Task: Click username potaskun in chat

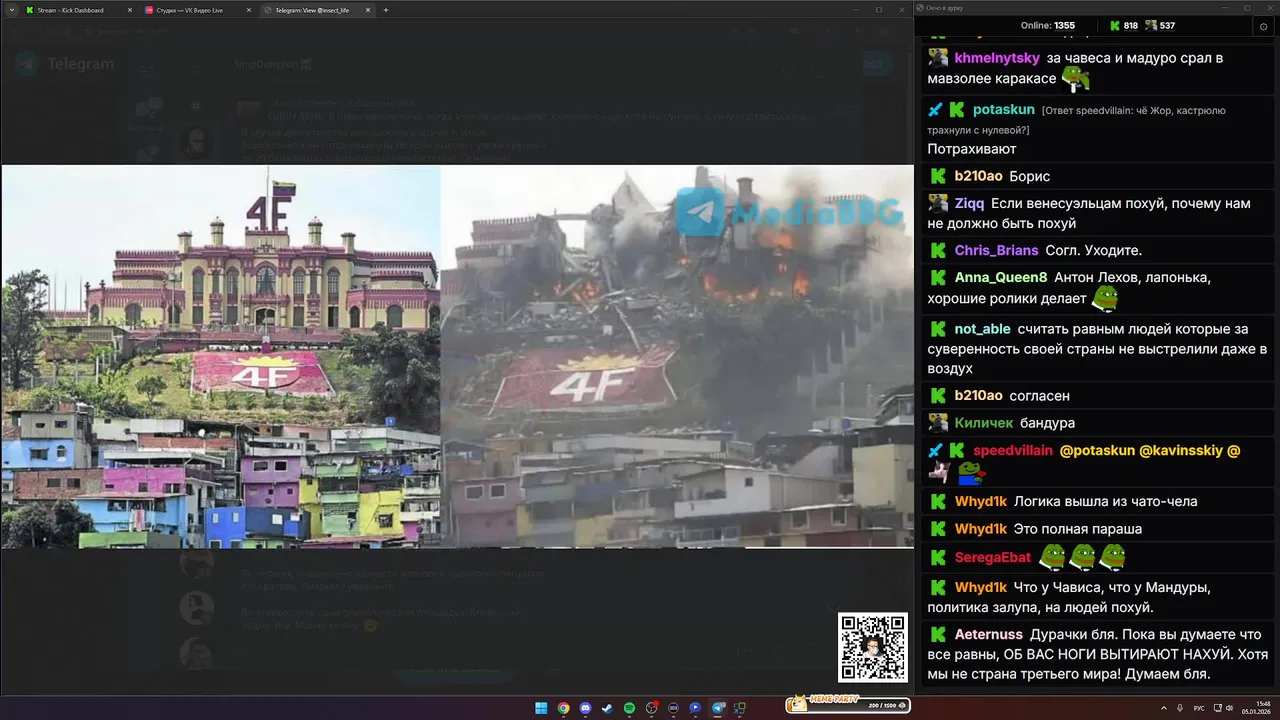Action: [1003, 110]
